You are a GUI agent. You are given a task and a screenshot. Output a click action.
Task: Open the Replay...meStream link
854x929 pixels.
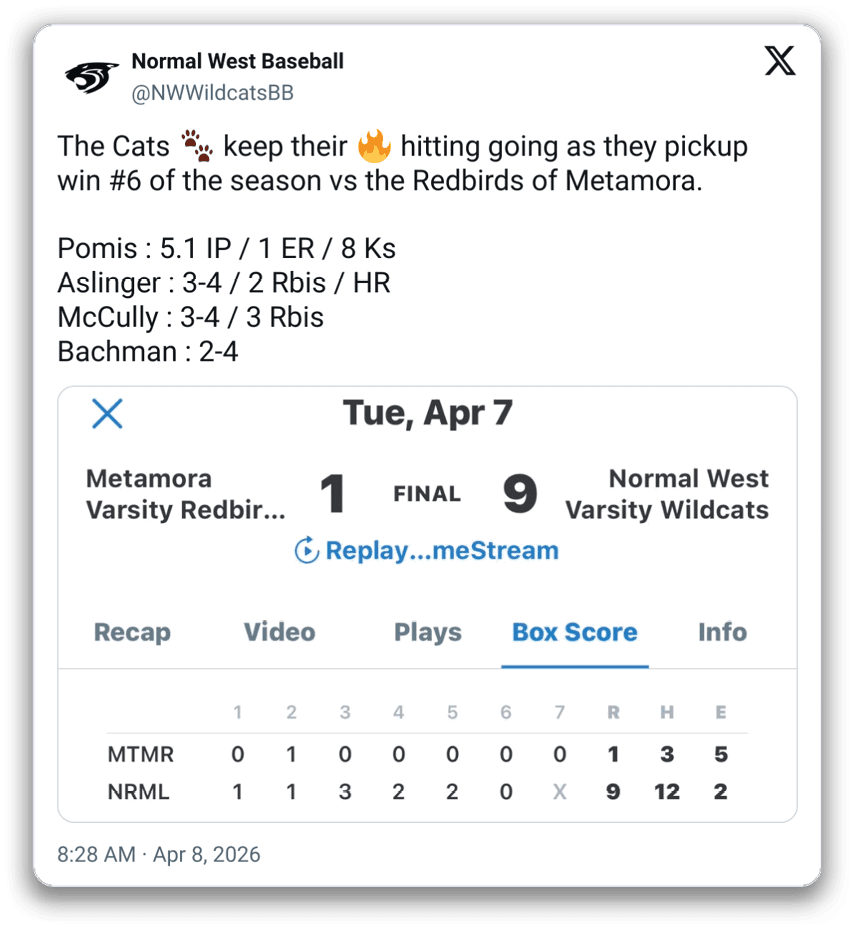pyautogui.click(x=441, y=550)
